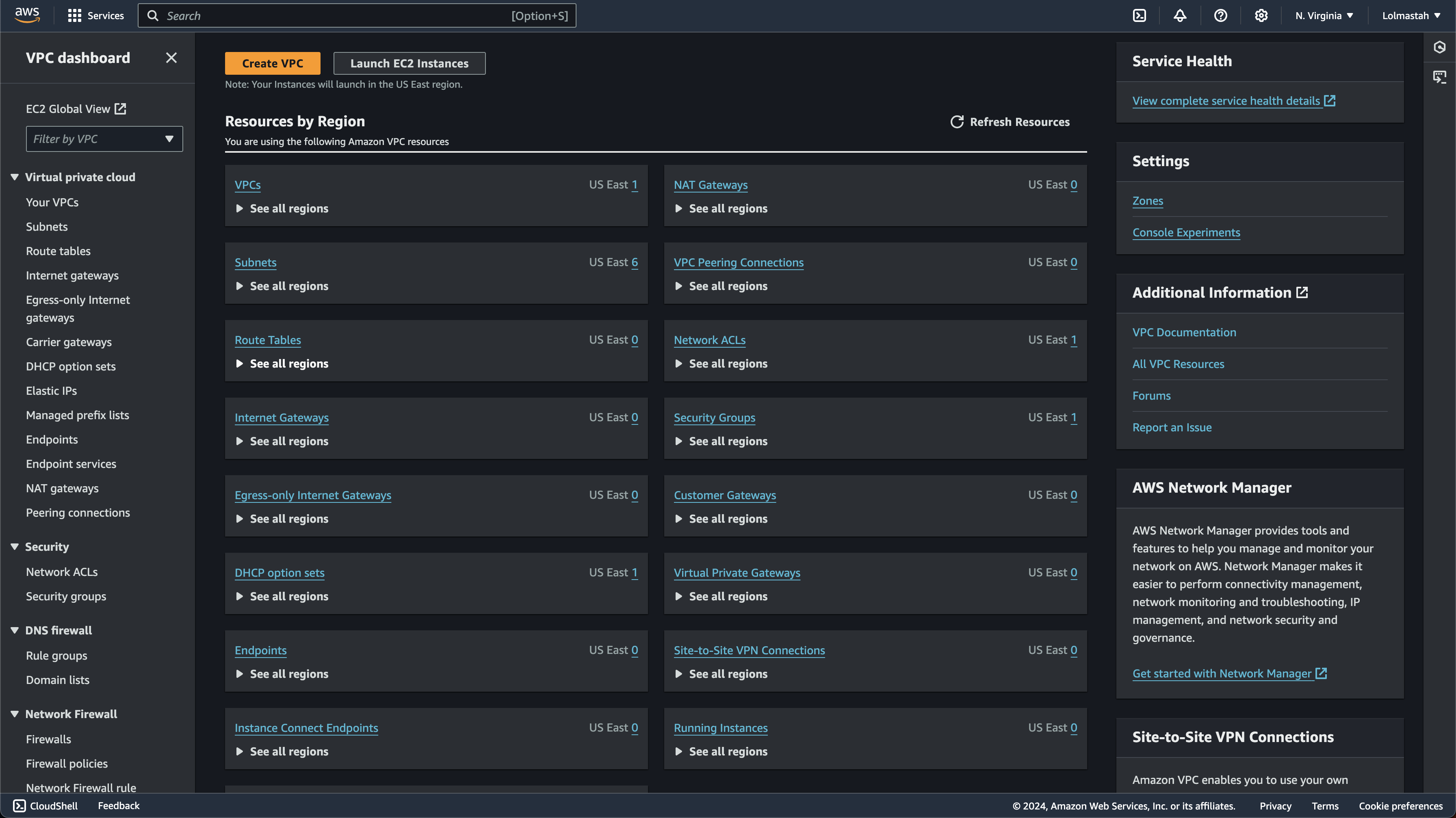This screenshot has height=818, width=1456.
Task: Open the notifications bell
Action: point(1180,16)
